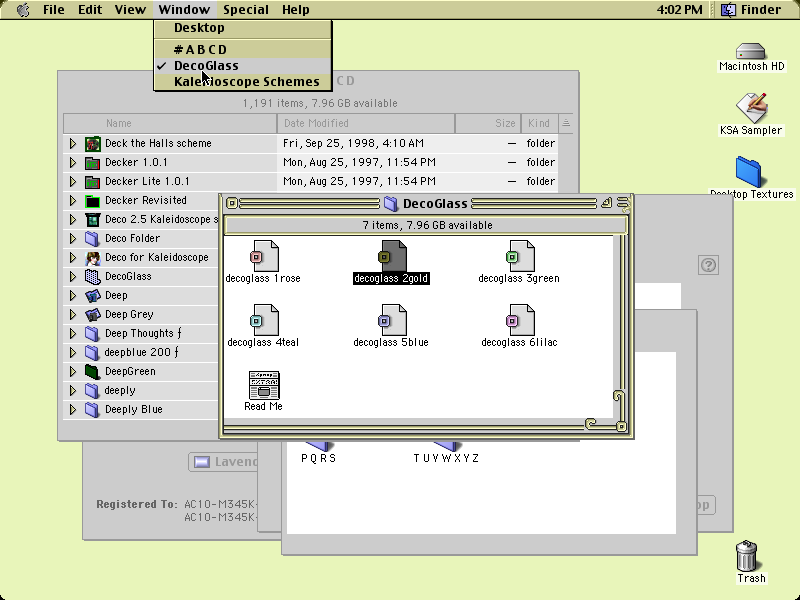Click the DecoGlass vertical scrollbar

click(620, 327)
